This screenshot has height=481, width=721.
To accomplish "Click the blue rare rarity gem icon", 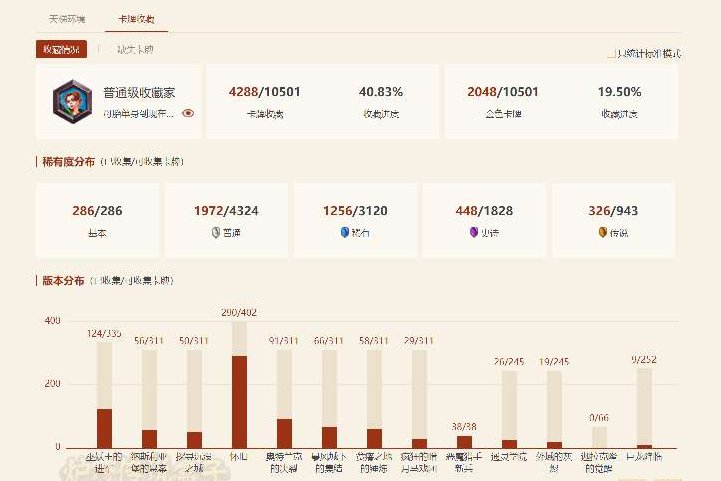I will [x=344, y=233].
